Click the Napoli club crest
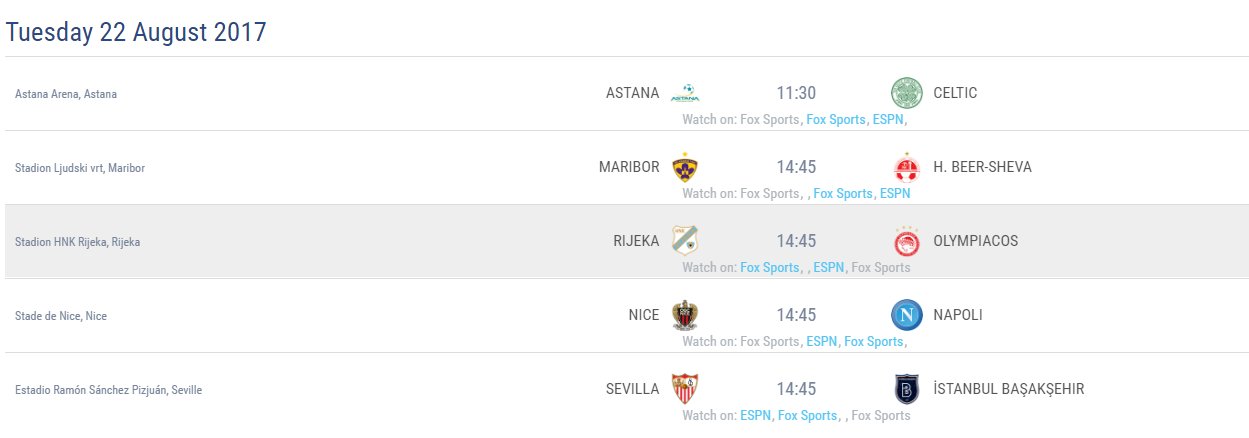This screenshot has width=1249, height=438. click(906, 315)
